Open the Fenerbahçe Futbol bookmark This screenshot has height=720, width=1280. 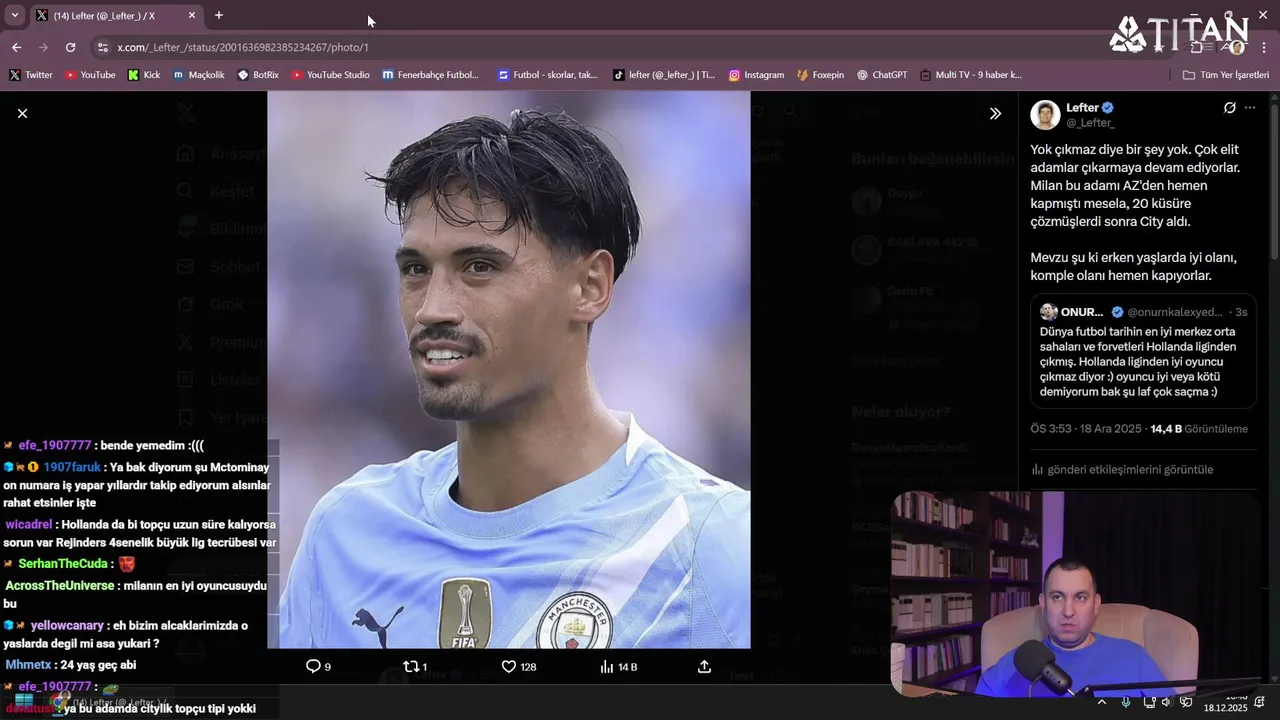[x=431, y=75]
